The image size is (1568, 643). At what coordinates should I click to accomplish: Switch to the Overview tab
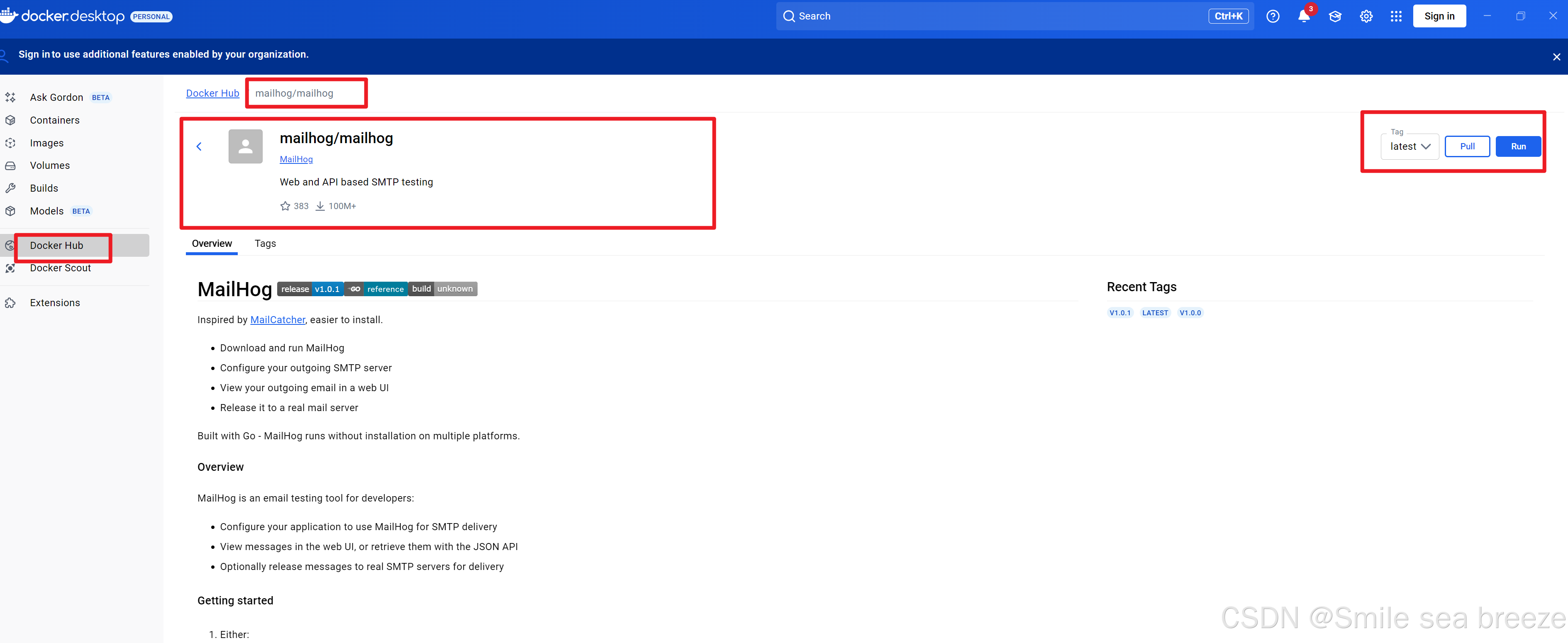212,244
